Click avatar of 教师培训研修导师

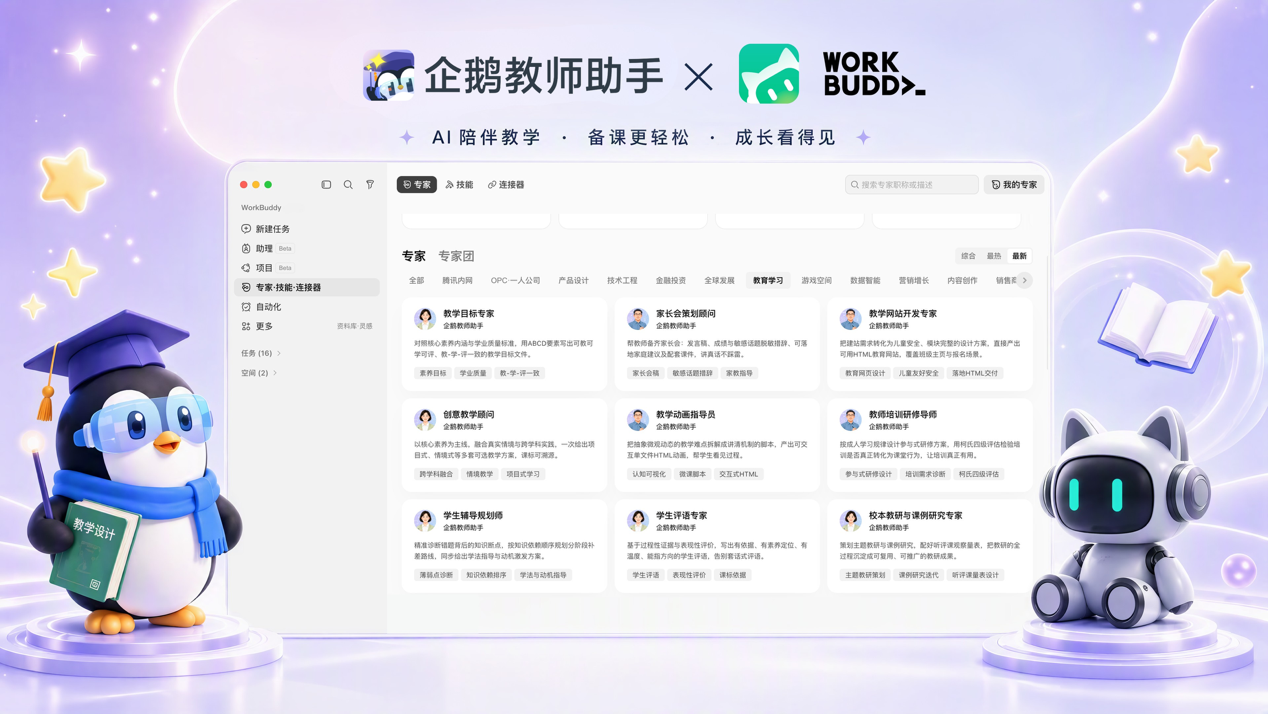click(851, 420)
